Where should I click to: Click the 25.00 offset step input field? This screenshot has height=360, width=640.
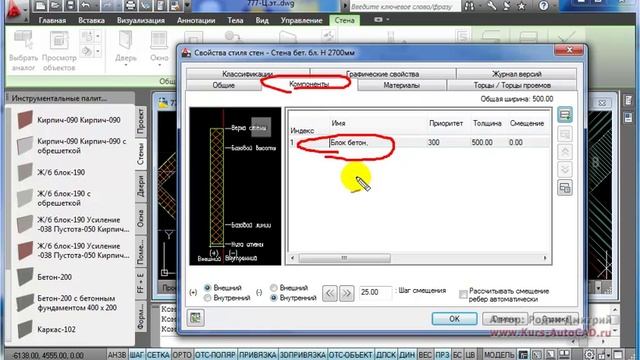[x=375, y=292]
